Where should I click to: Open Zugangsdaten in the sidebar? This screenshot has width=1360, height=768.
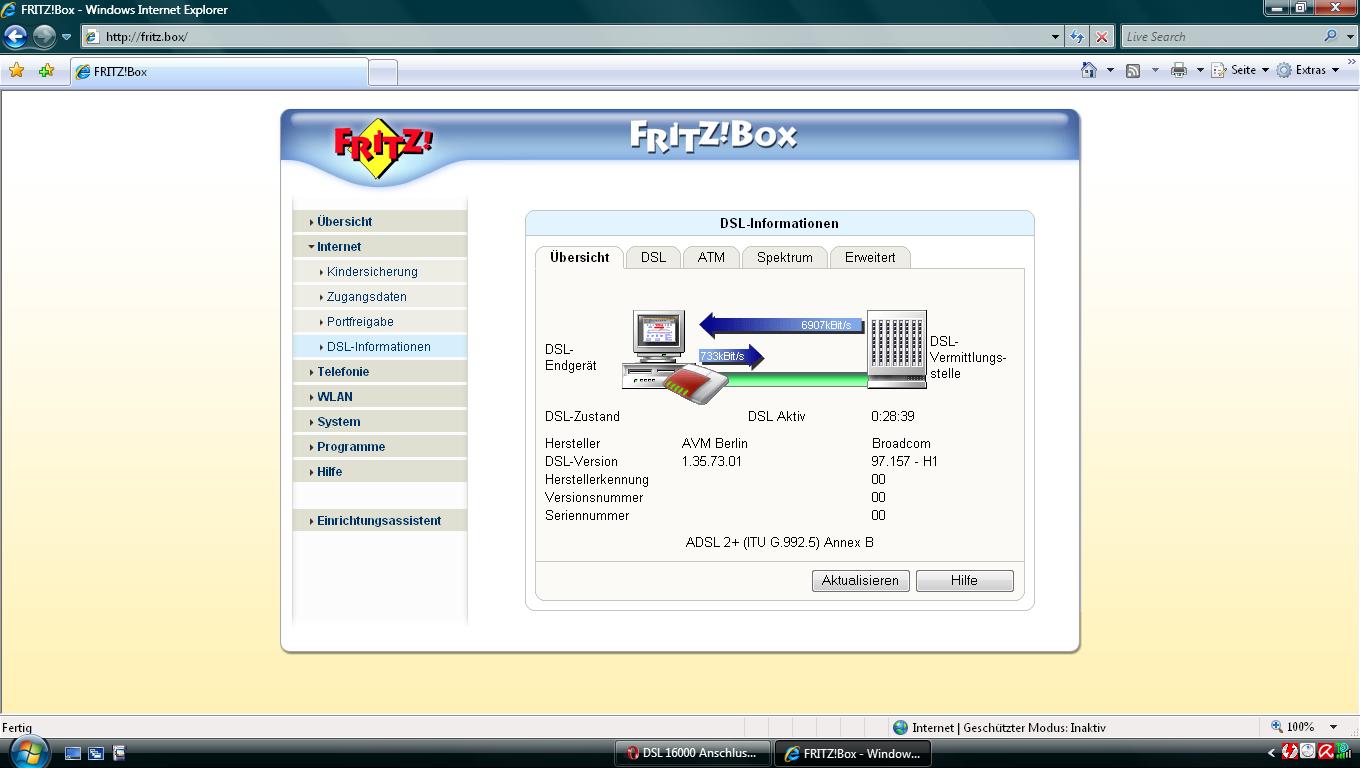pos(380,297)
